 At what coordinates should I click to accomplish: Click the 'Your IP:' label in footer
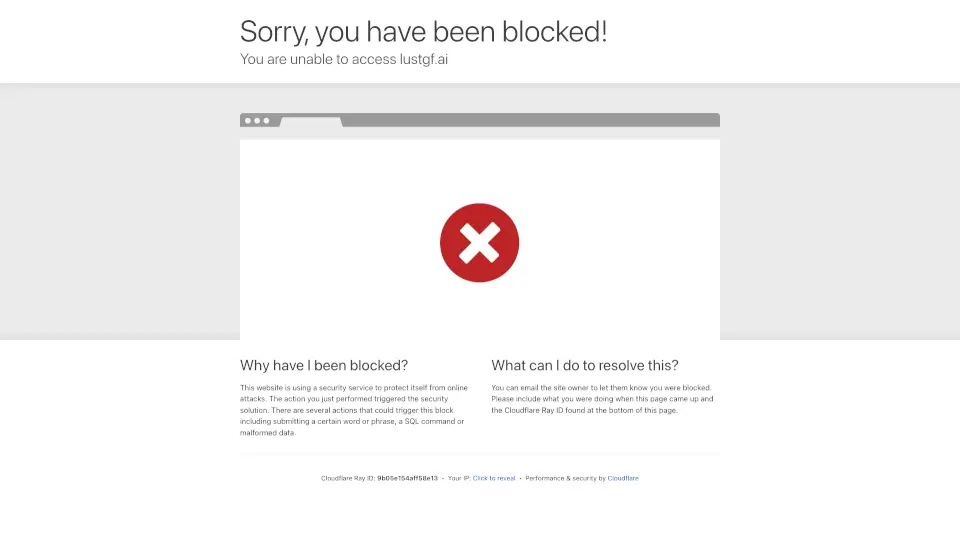459,478
